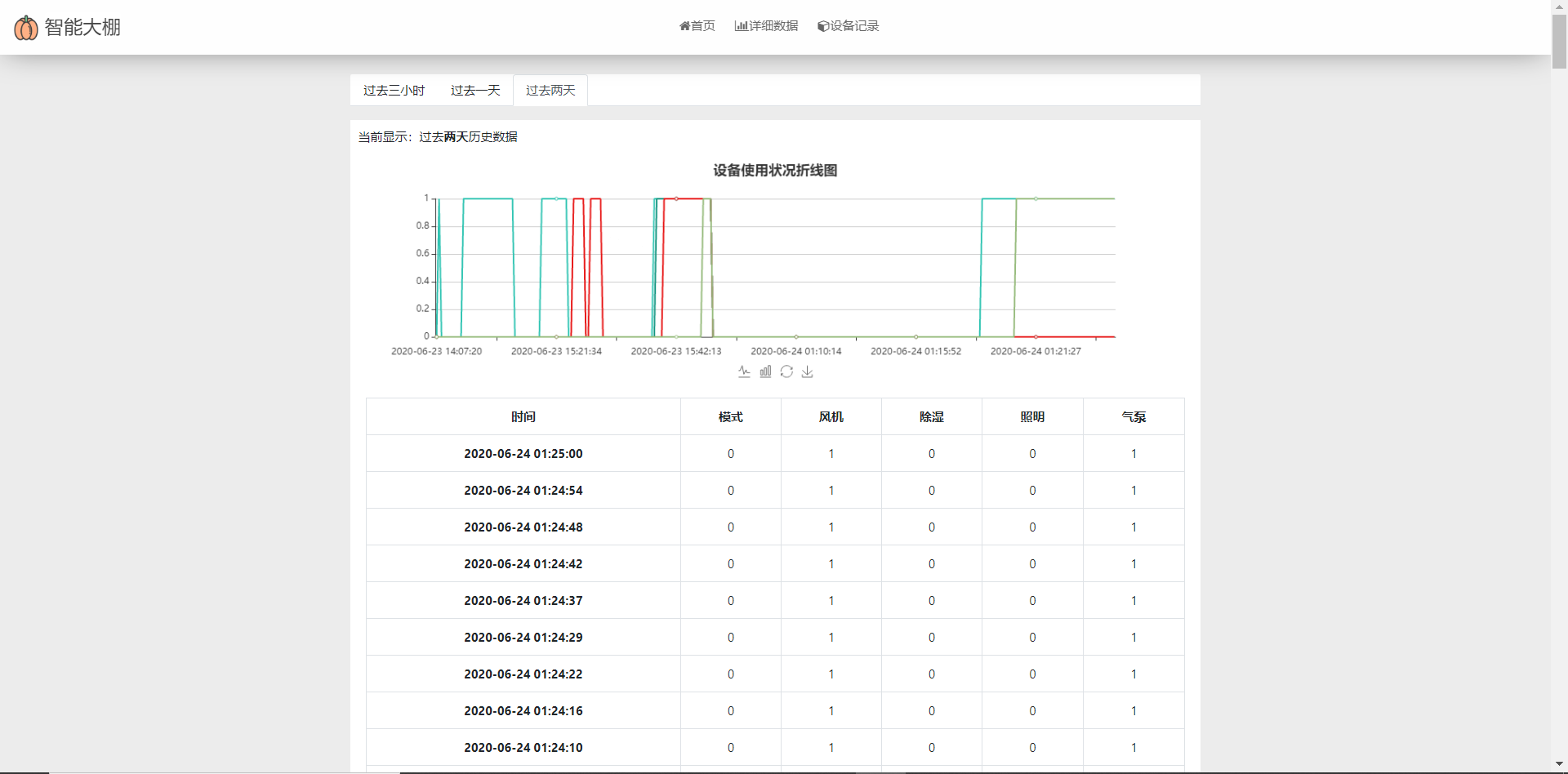Click the chart title 设备使用状况折线图

pos(775,171)
